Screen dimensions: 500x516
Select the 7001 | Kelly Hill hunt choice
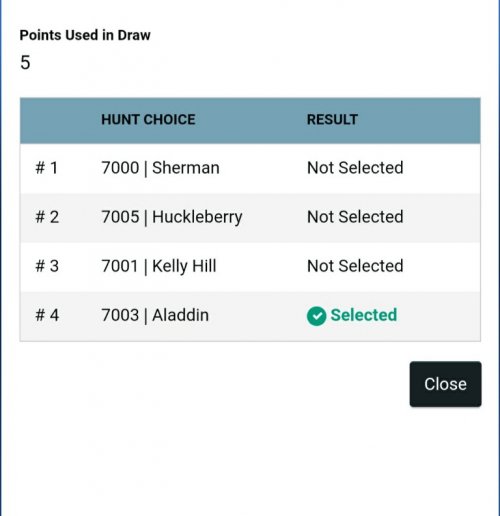[x=159, y=266]
